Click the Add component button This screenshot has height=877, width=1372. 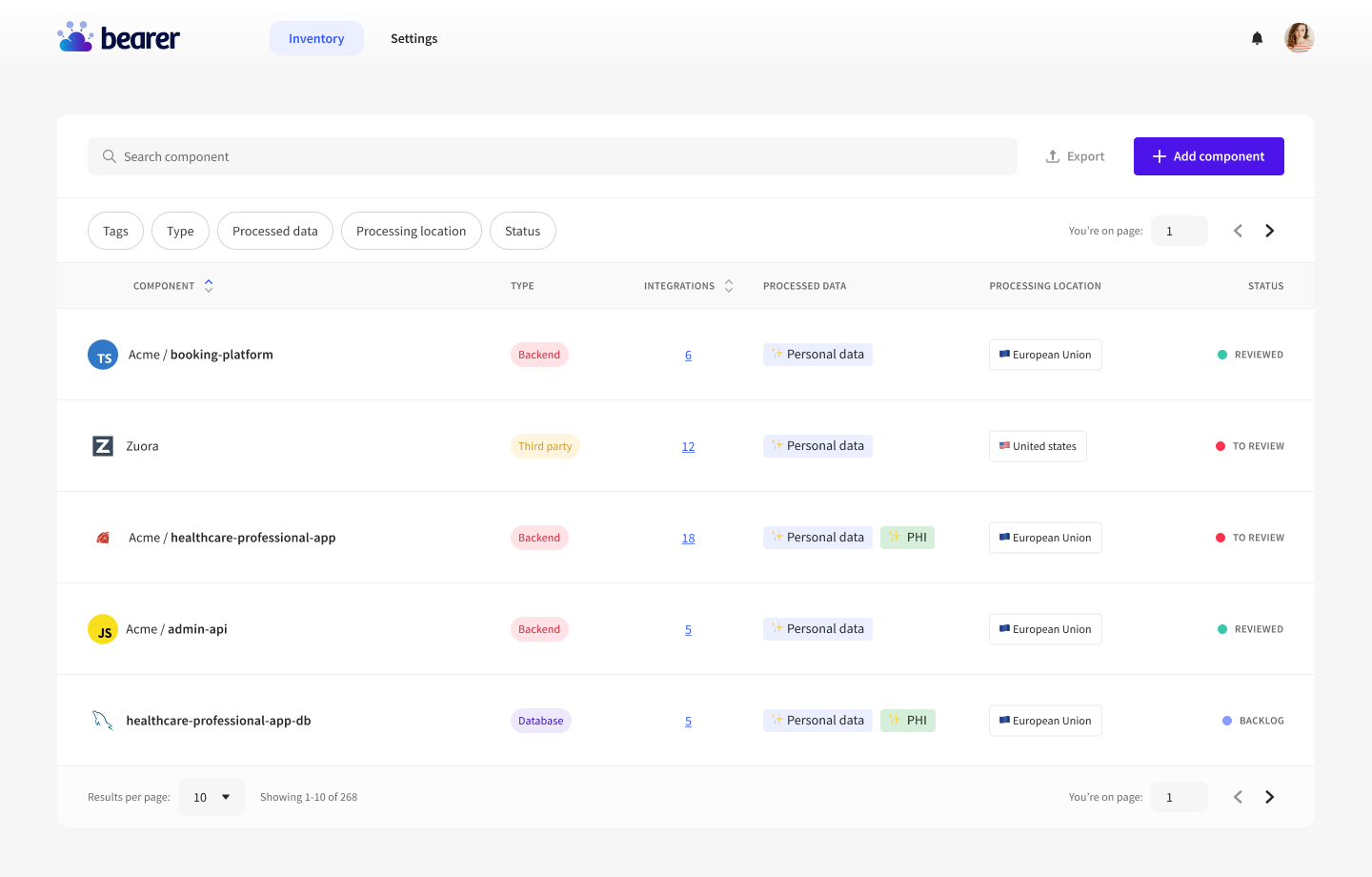click(x=1208, y=156)
